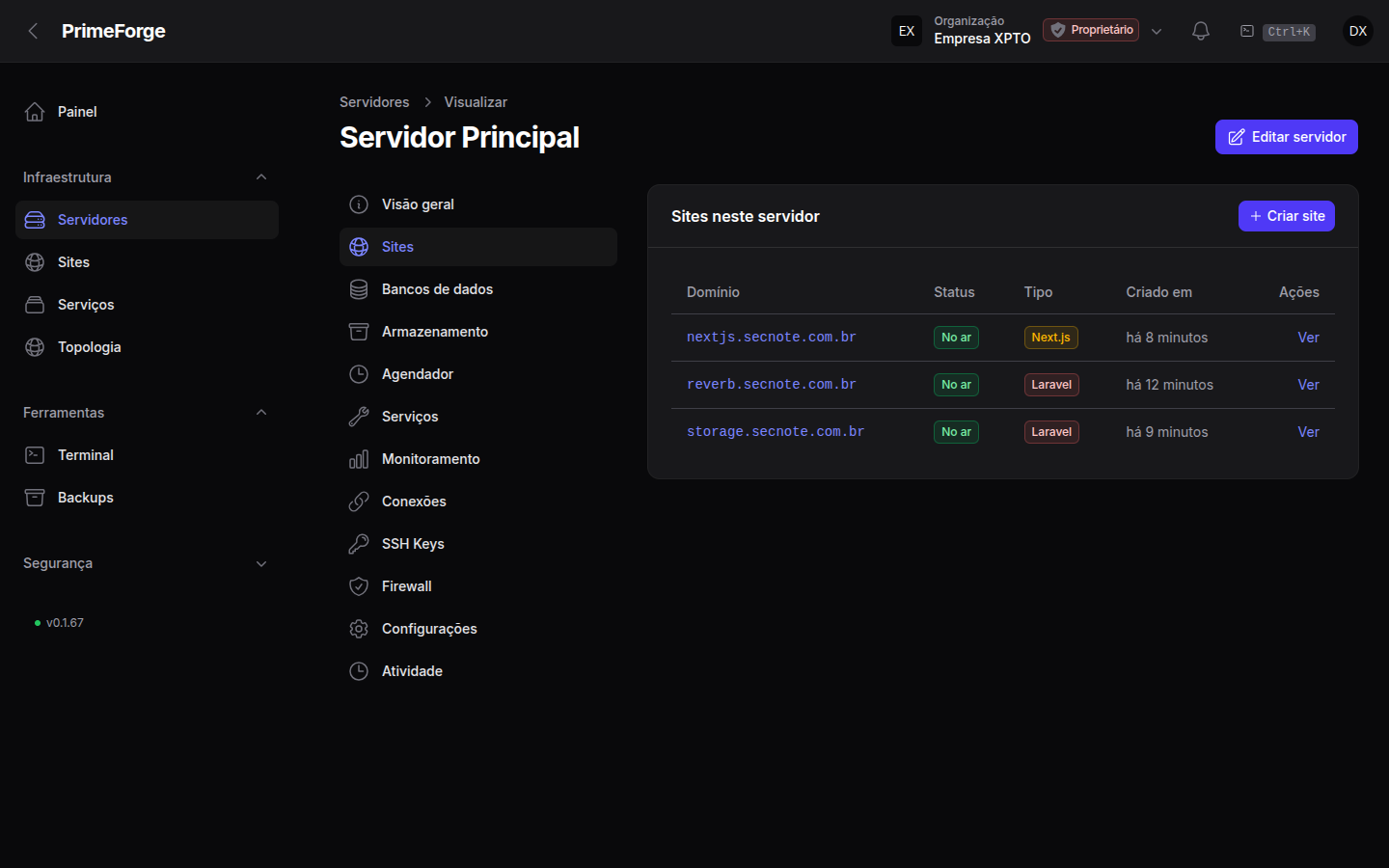Expand the Segurança section
The width and height of the screenshot is (1389, 868).
pos(261,563)
